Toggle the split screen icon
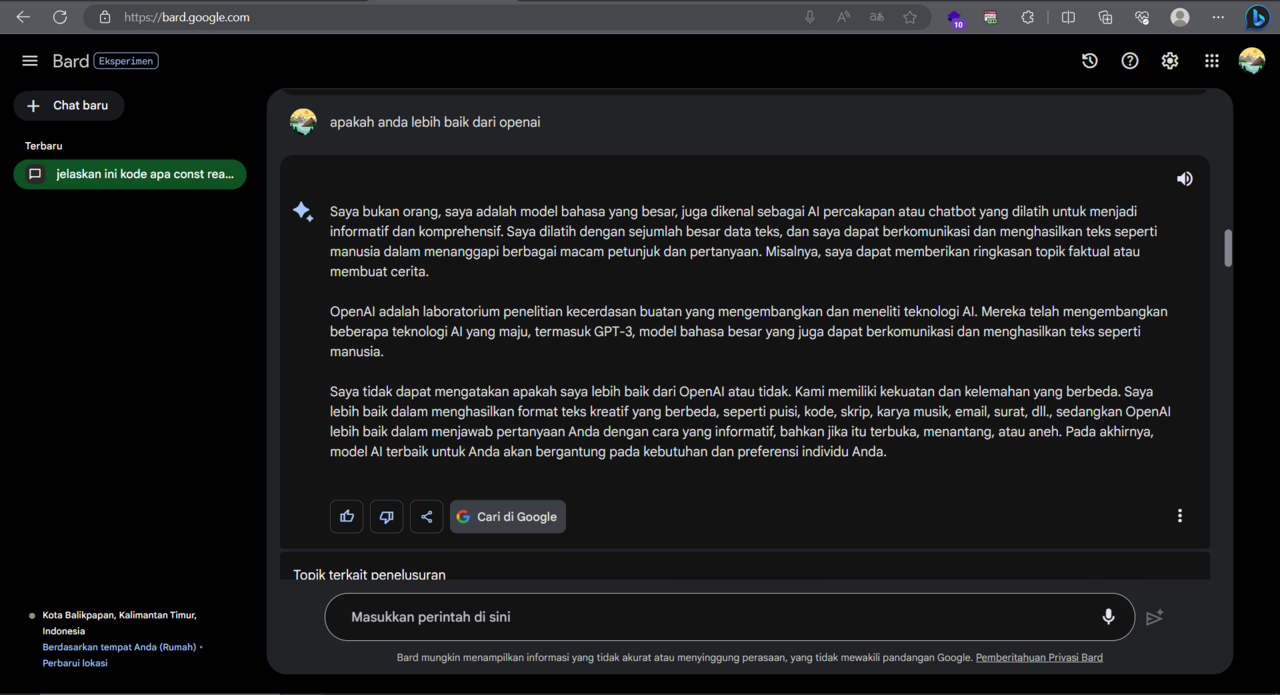The image size is (1280, 695). click(x=1068, y=17)
